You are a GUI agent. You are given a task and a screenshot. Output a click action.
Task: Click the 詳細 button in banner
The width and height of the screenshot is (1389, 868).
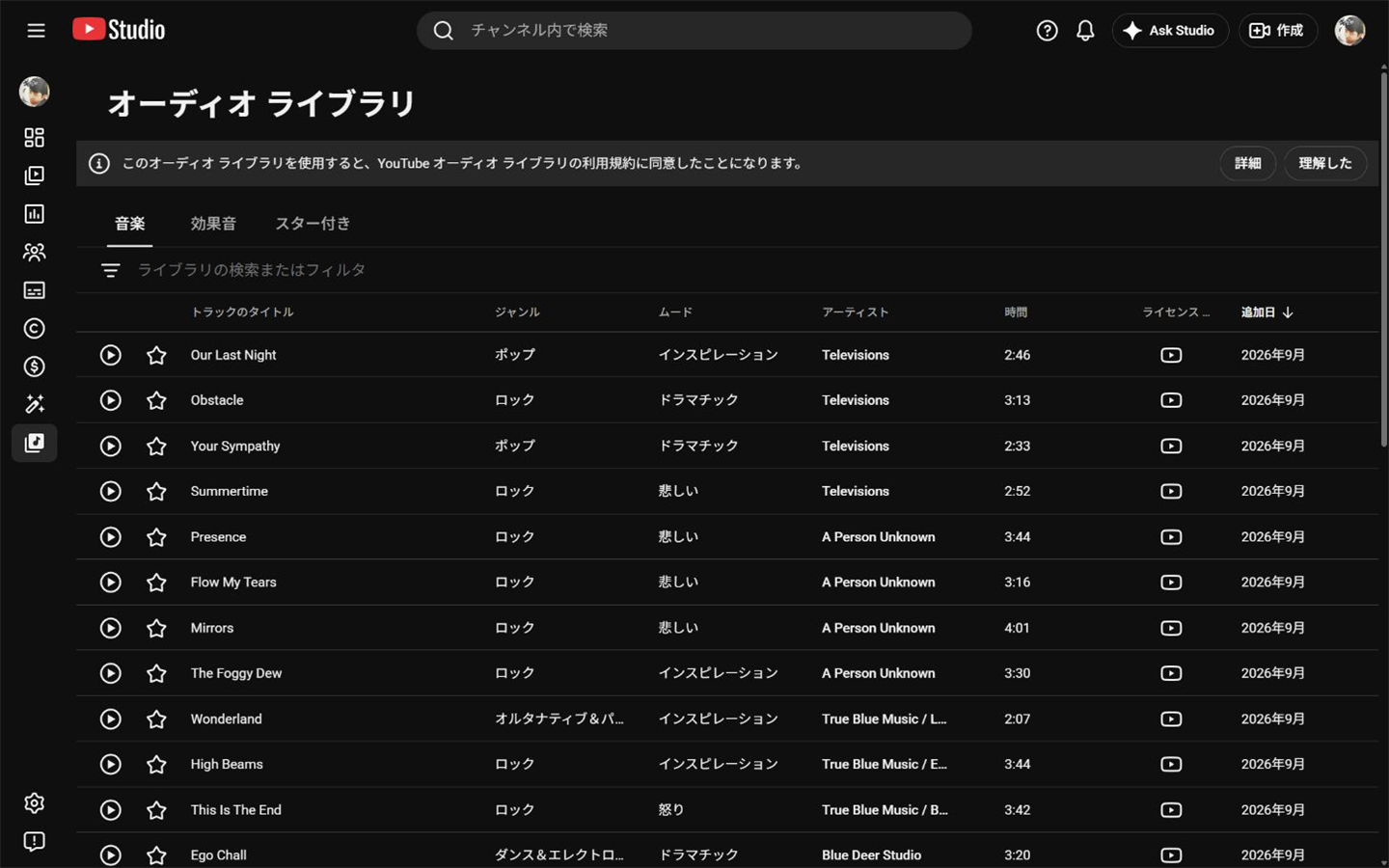coord(1247,163)
